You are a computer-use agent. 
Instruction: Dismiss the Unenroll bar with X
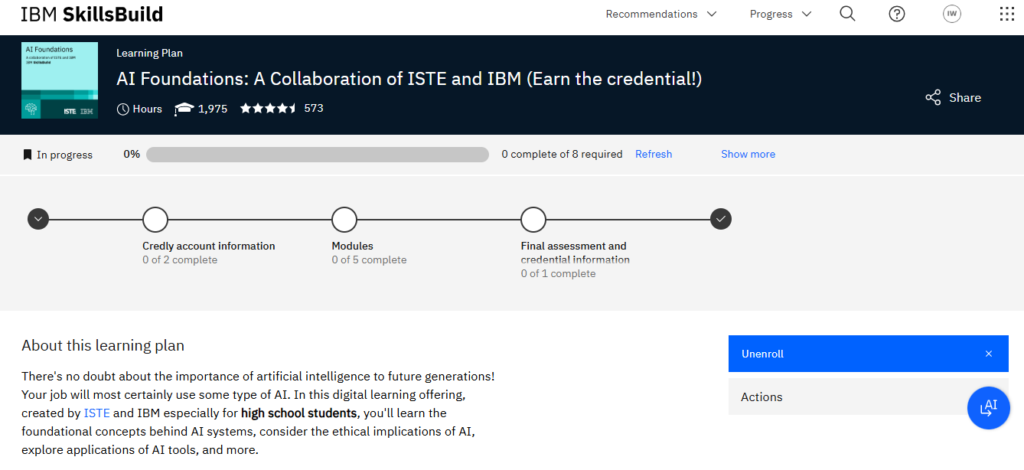(x=989, y=354)
